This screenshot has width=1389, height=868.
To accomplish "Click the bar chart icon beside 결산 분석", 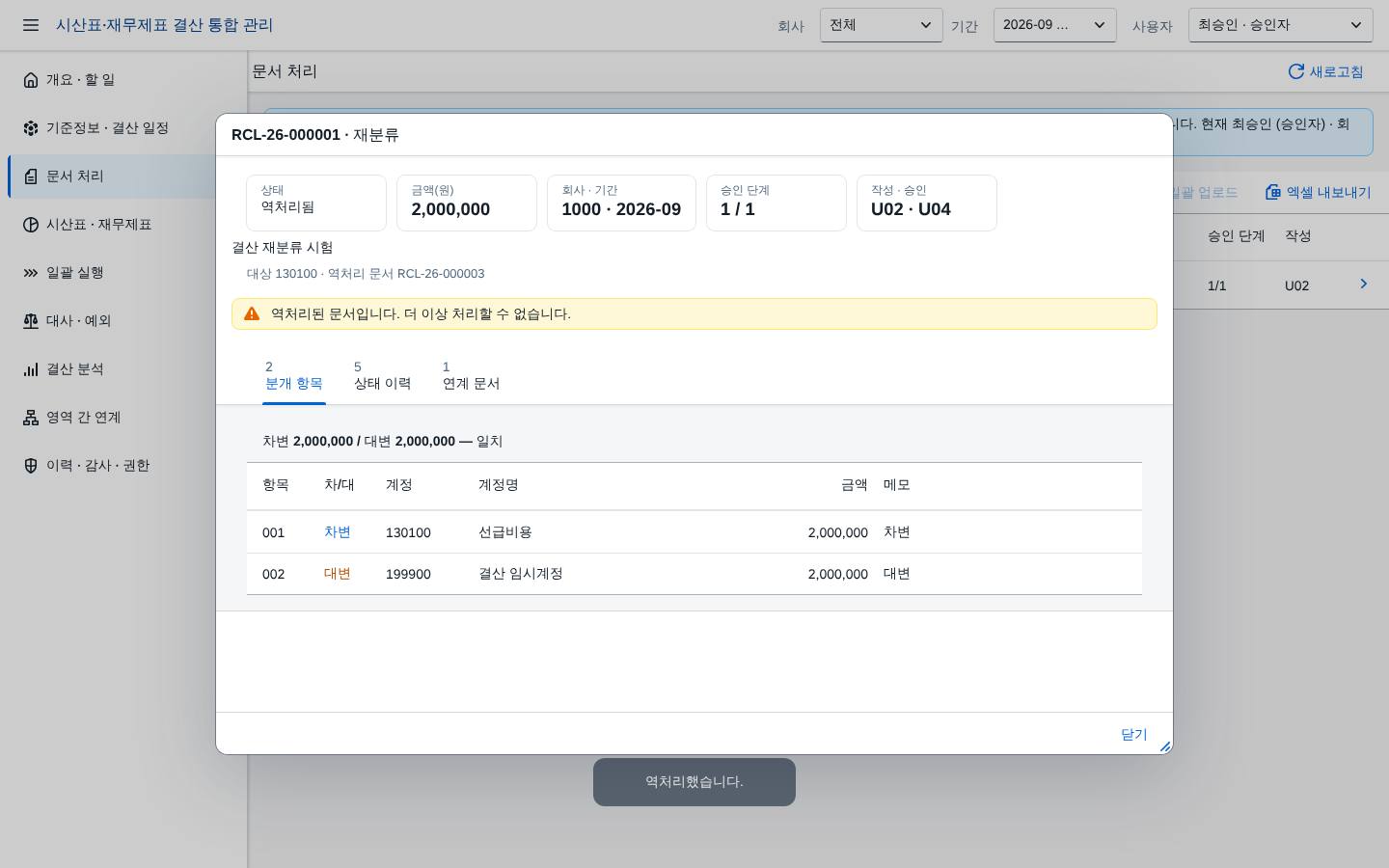I will [31, 369].
